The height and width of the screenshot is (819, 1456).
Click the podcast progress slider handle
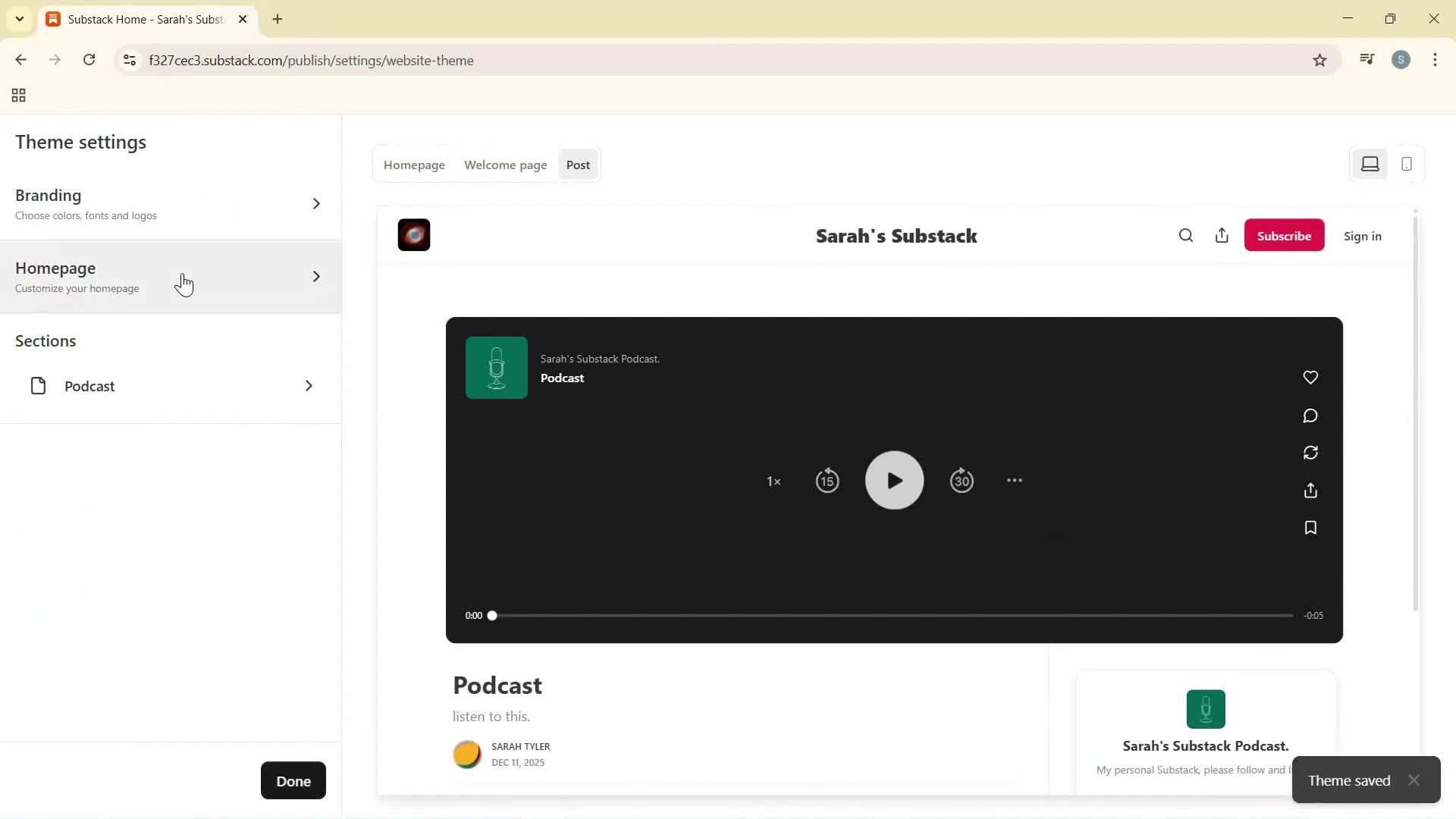492,616
